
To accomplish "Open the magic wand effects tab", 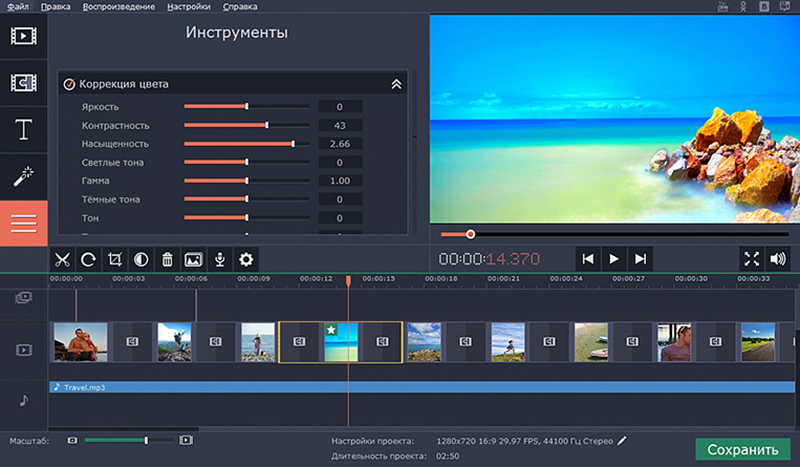I will 23,177.
